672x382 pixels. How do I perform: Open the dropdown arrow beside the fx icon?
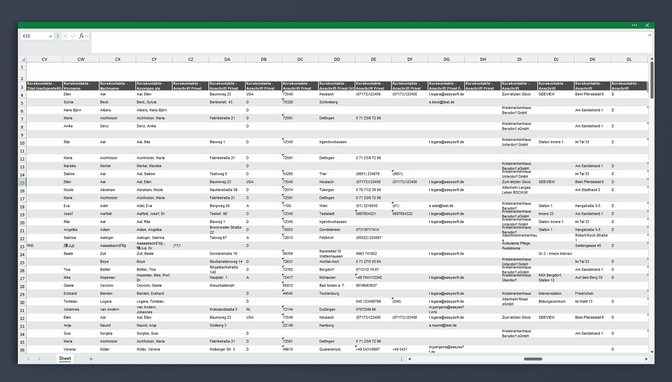(x=87, y=36)
